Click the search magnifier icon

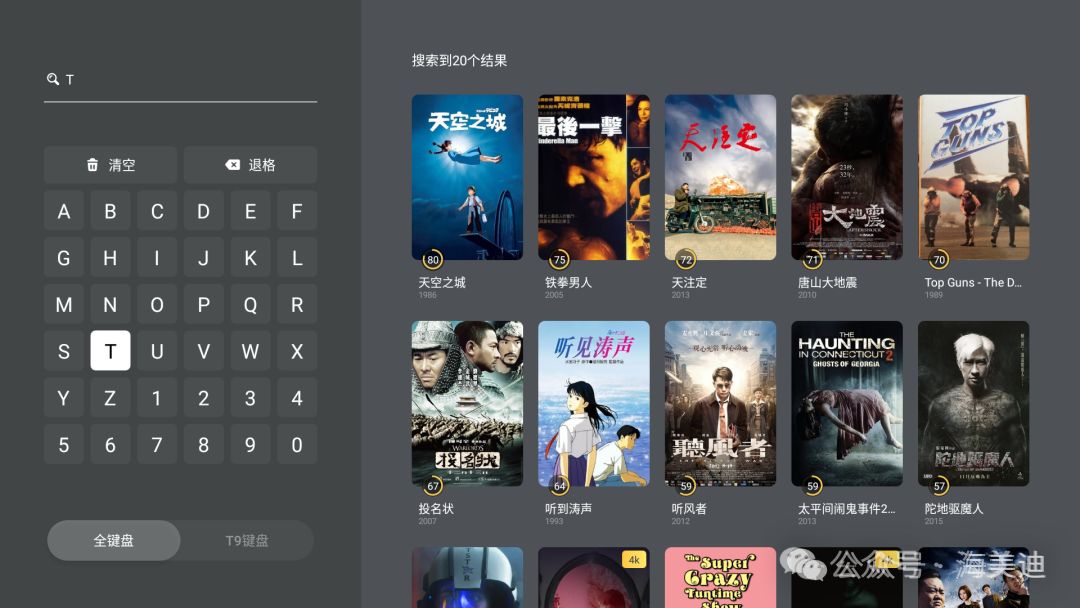[52, 78]
